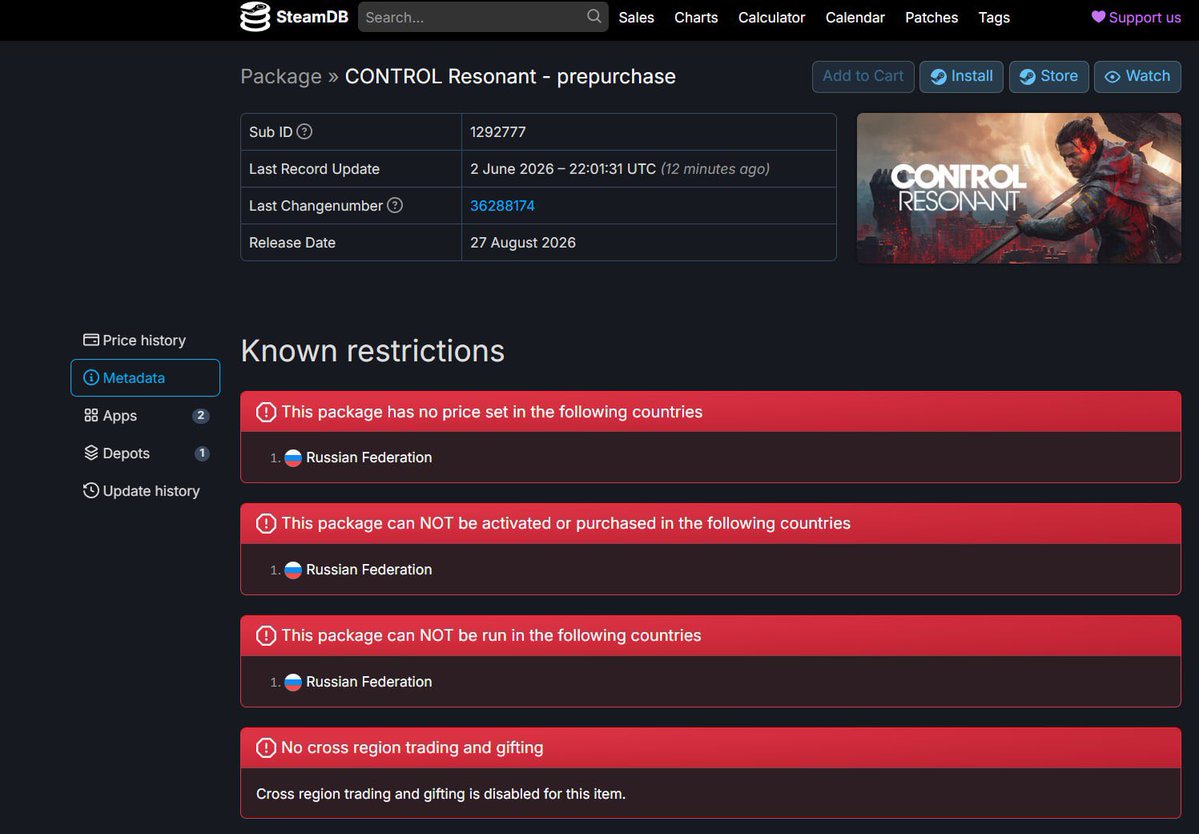This screenshot has height=834, width=1199.
Task: Click the cross region trading disabled text
Action: pos(440,793)
